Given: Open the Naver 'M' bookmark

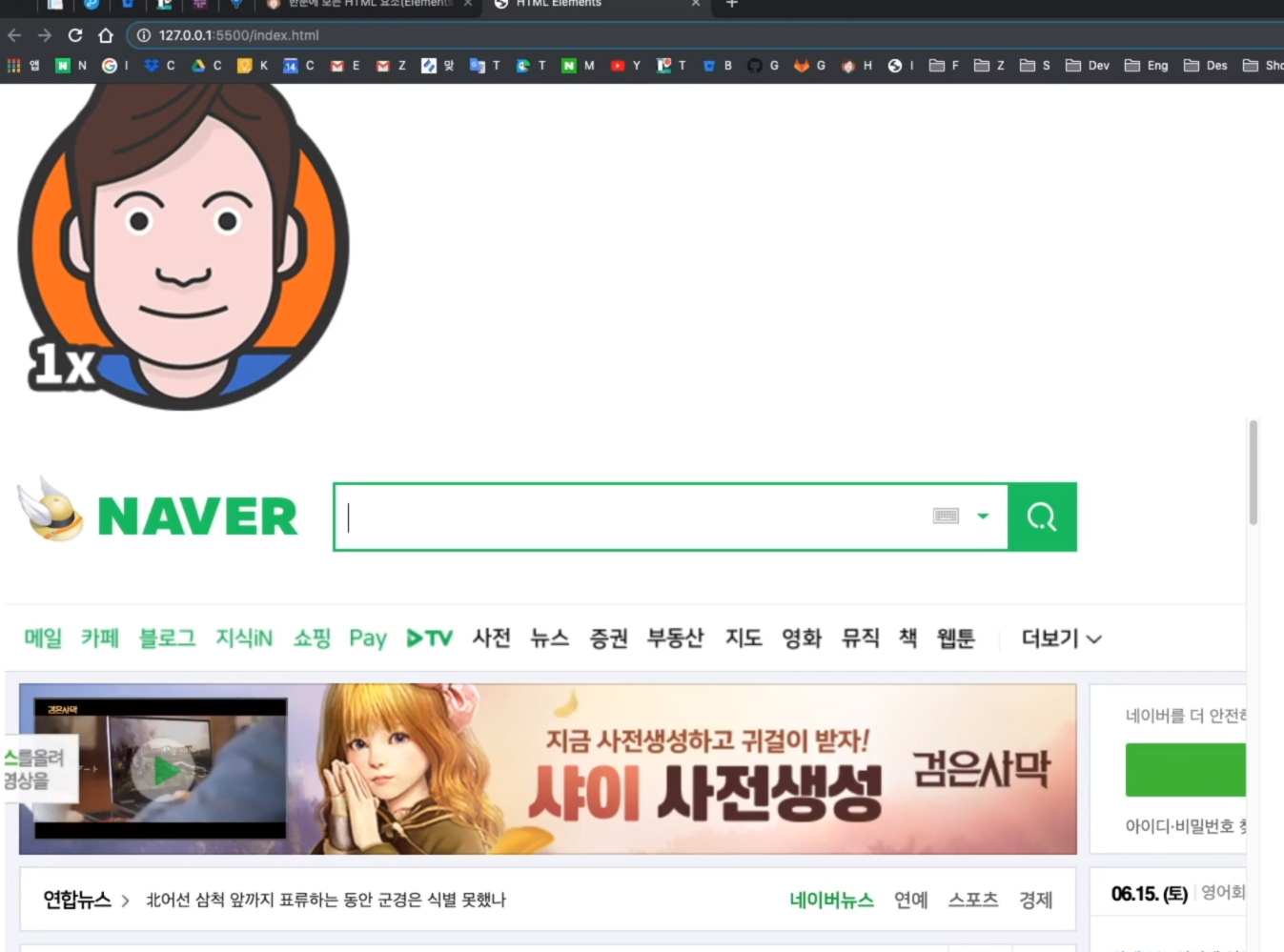Looking at the screenshot, I should (x=578, y=66).
